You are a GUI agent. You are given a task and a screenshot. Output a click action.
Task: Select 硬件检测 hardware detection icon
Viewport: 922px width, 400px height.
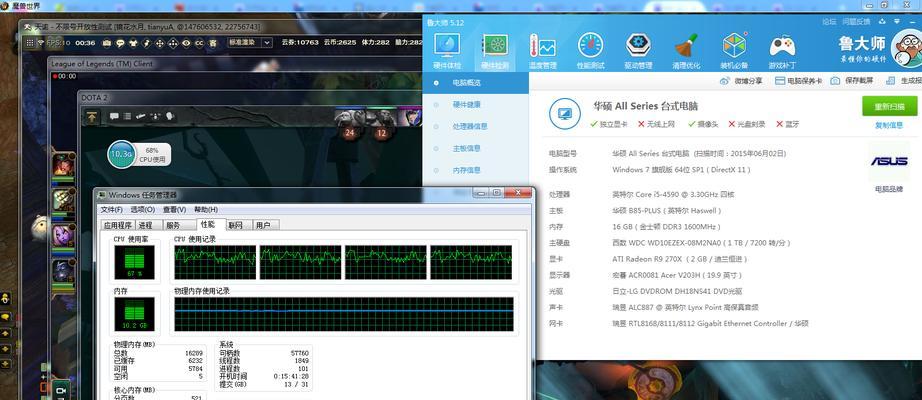click(495, 51)
